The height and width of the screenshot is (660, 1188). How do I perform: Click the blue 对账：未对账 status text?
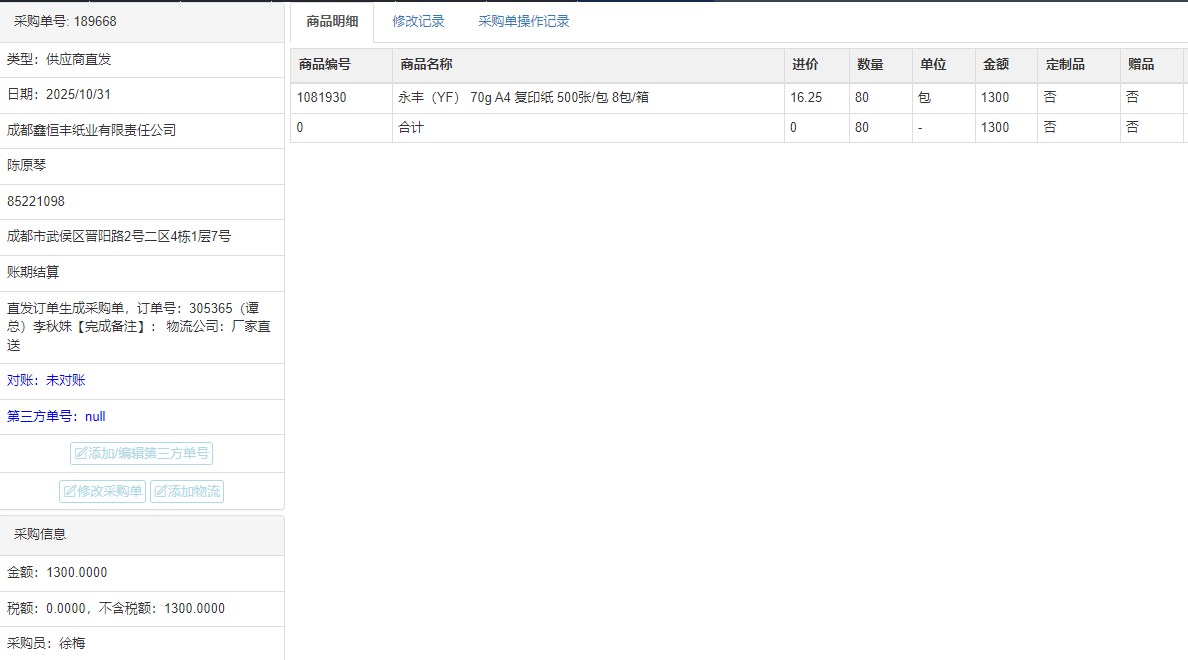click(x=46, y=380)
